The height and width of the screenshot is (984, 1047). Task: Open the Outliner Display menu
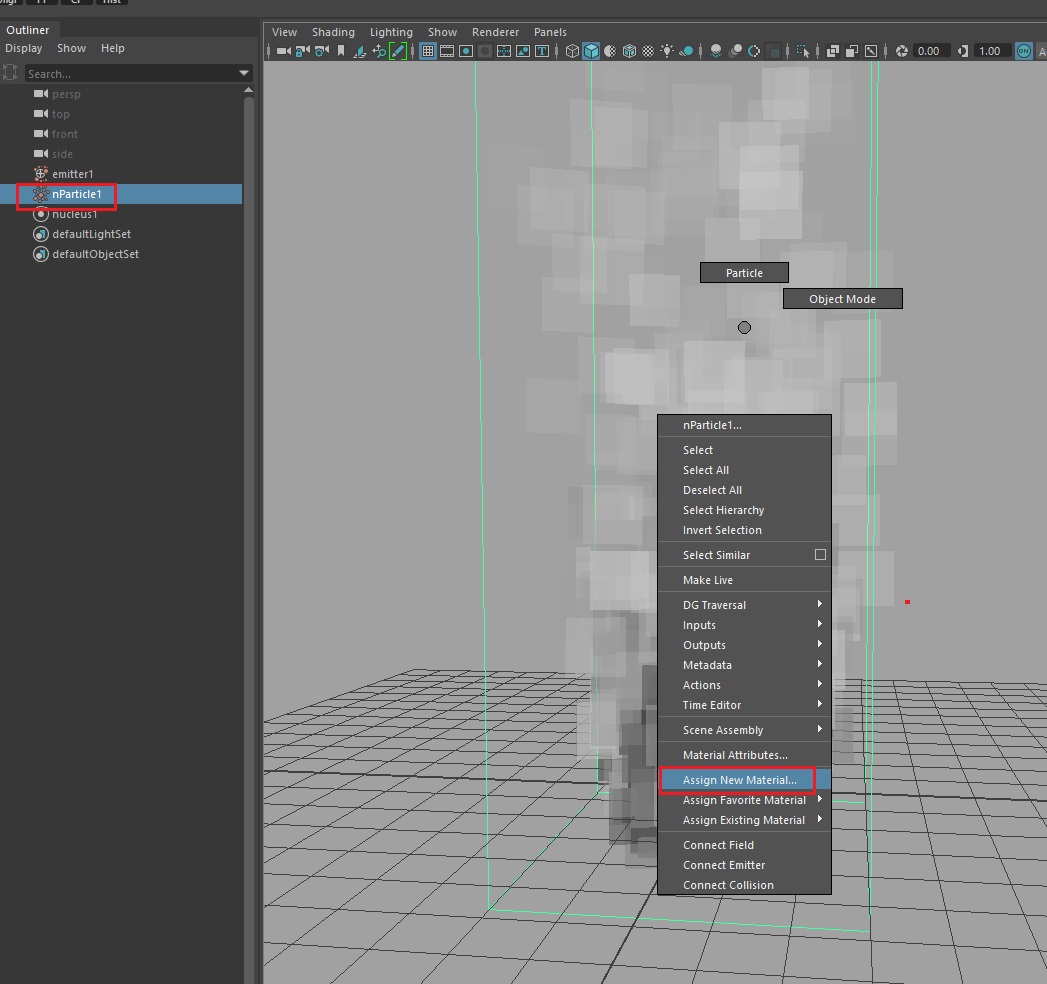(x=23, y=48)
